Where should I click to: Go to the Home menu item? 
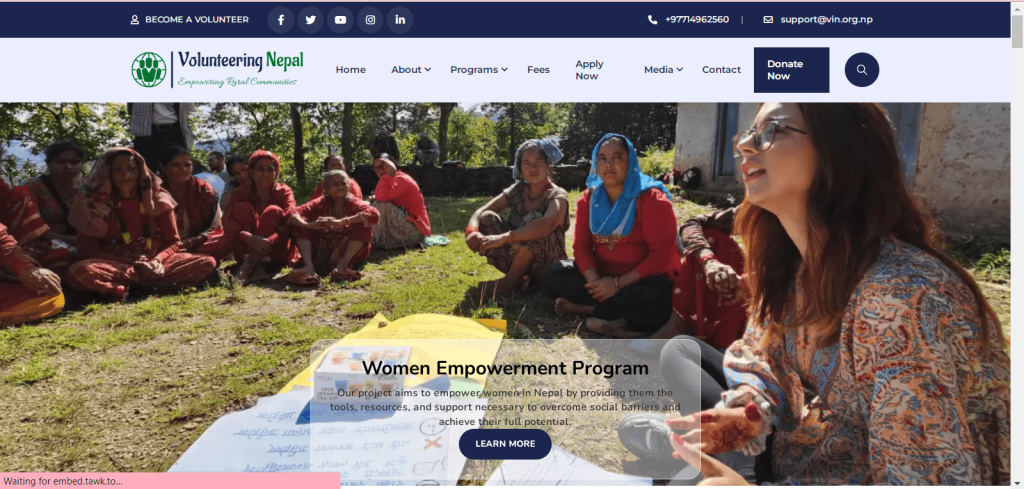tap(351, 70)
